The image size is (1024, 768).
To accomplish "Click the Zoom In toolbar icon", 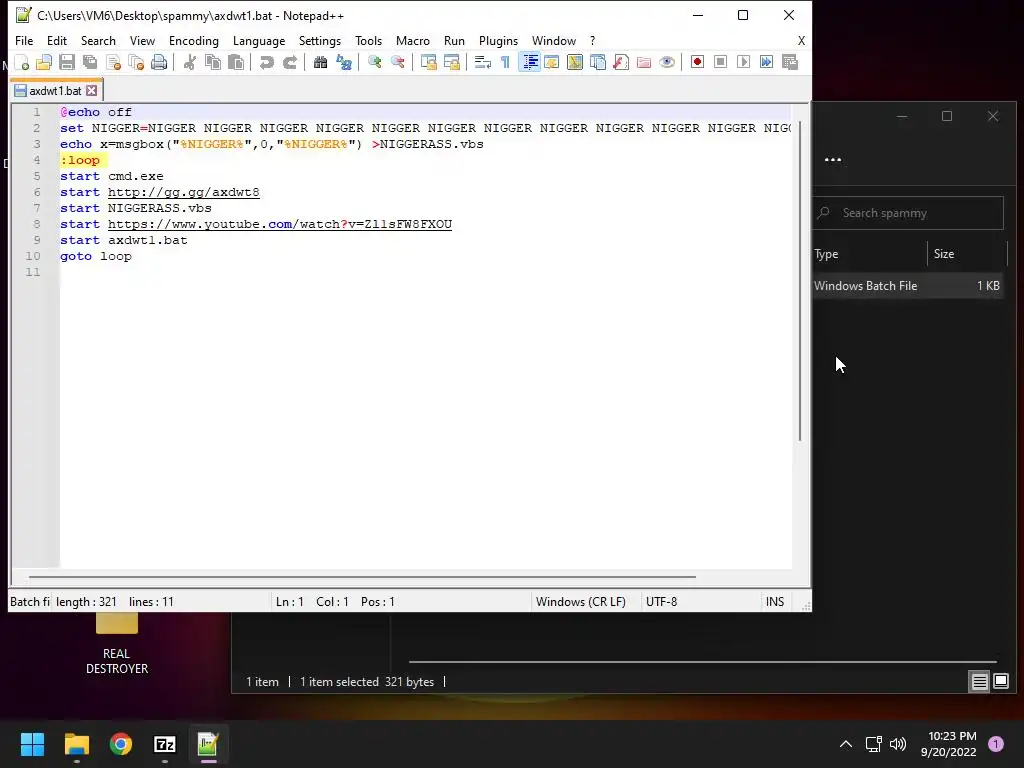I will point(374,62).
